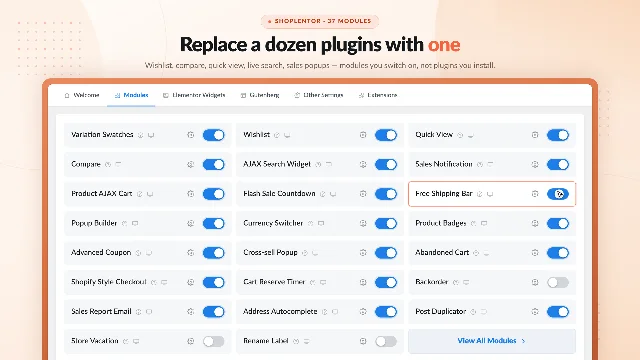This screenshot has height=360, width=640.
Task: Open settings gear for Rename Label
Action: coord(363,341)
